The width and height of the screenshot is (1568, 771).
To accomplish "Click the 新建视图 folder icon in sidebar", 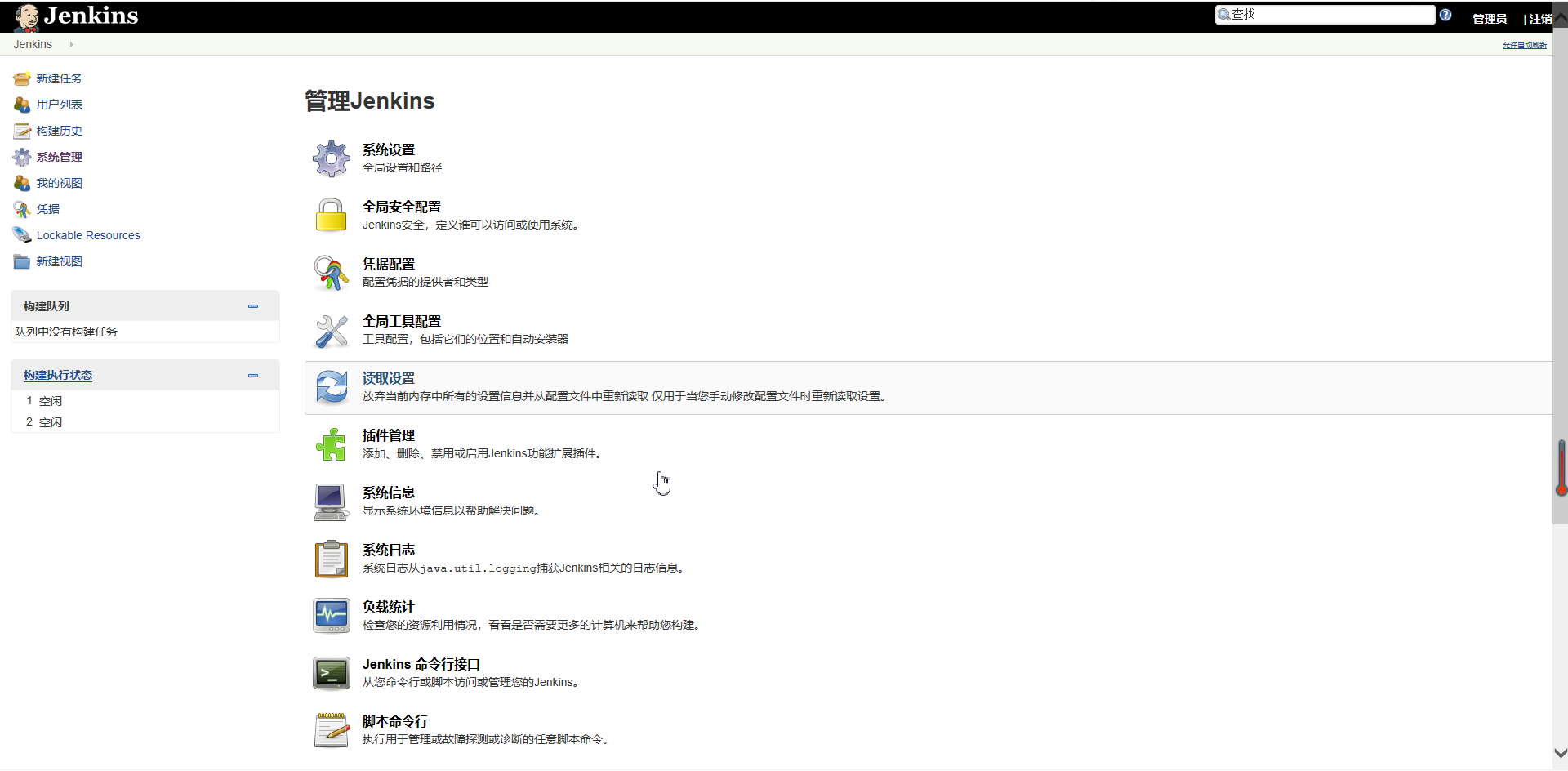I will [x=22, y=261].
